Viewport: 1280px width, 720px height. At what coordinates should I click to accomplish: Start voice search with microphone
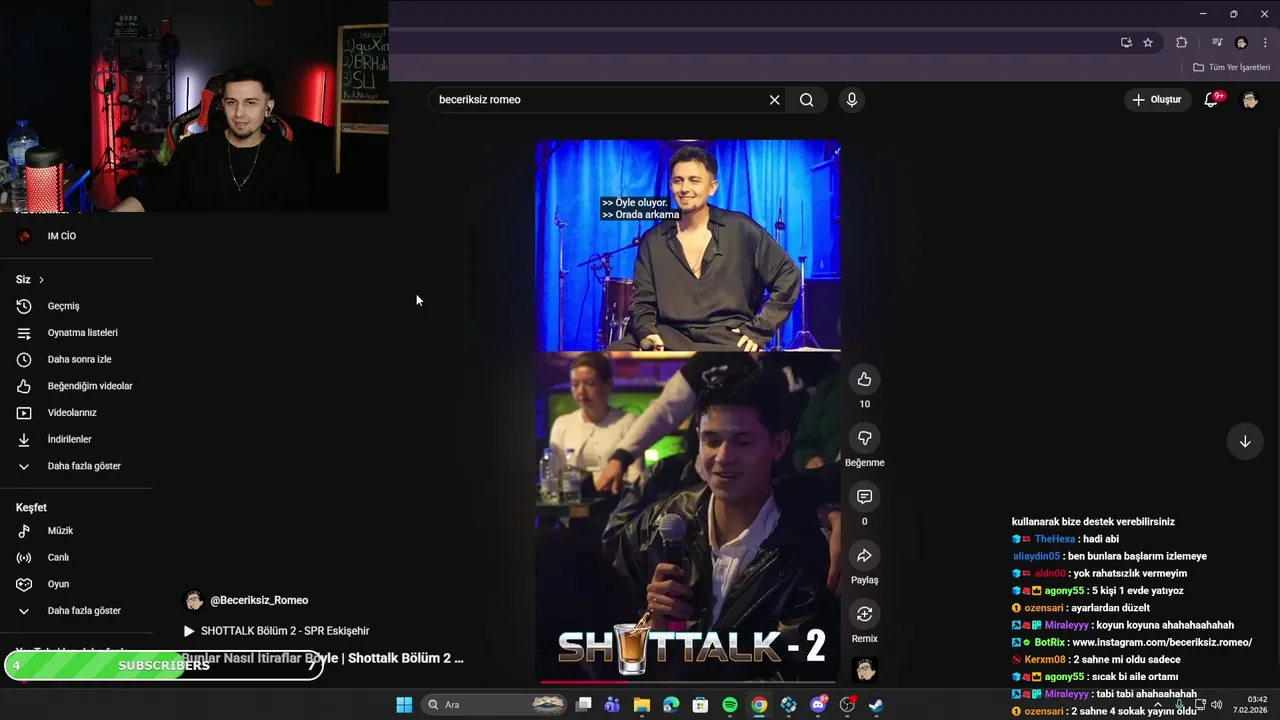pos(852,100)
